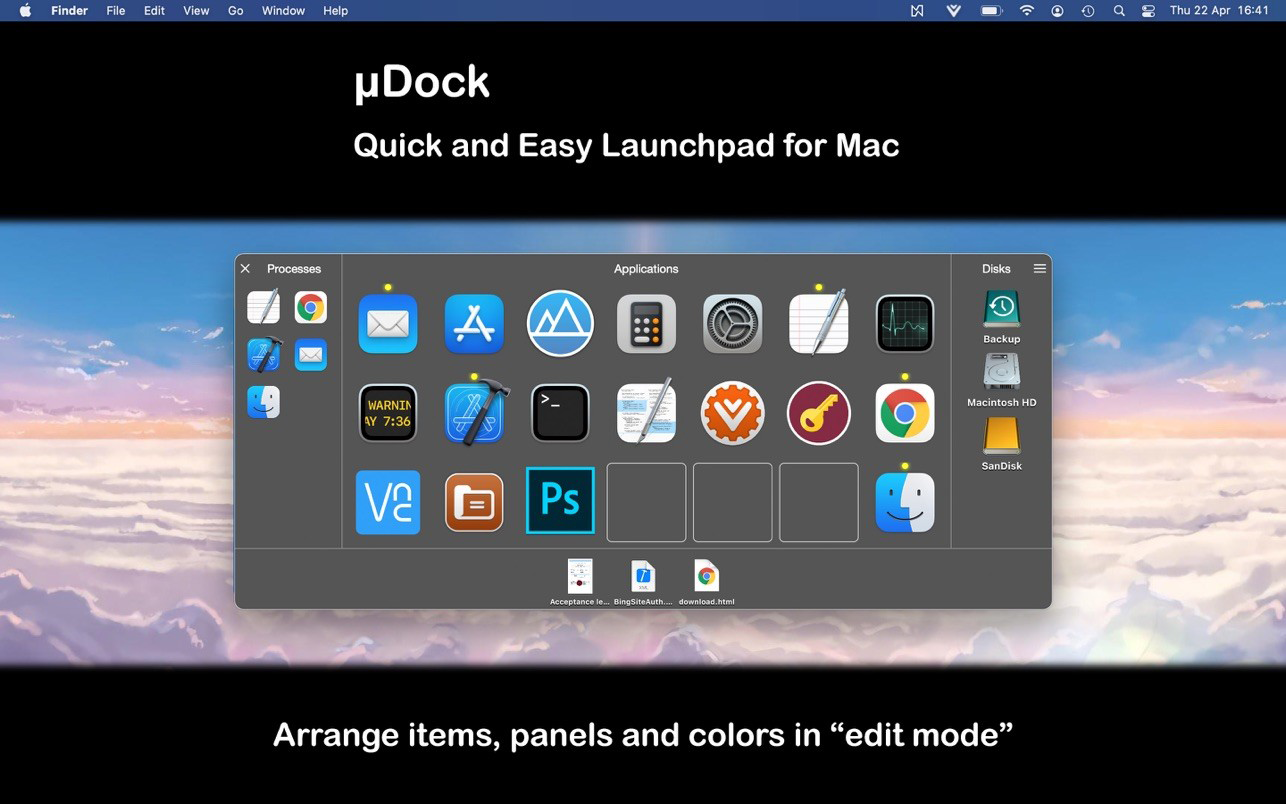This screenshot has height=804, width=1286.
Task: Open the Backup Time Machine disk
Action: 1001,312
